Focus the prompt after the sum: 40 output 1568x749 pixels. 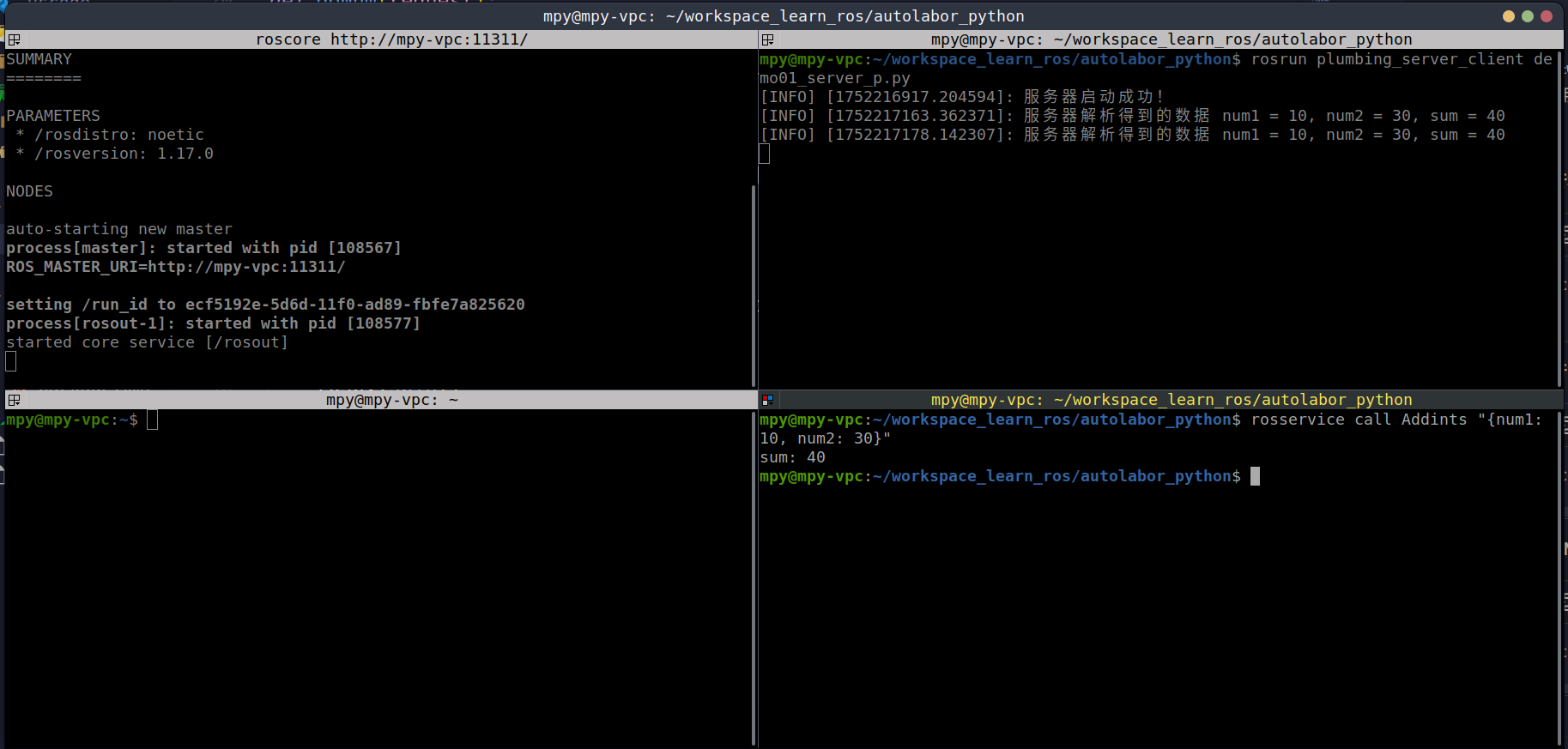1255,476
